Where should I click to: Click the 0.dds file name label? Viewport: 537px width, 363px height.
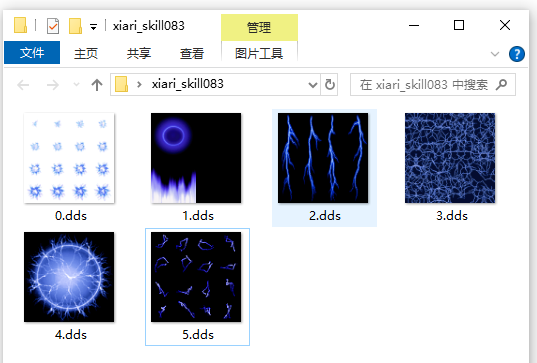point(71,216)
